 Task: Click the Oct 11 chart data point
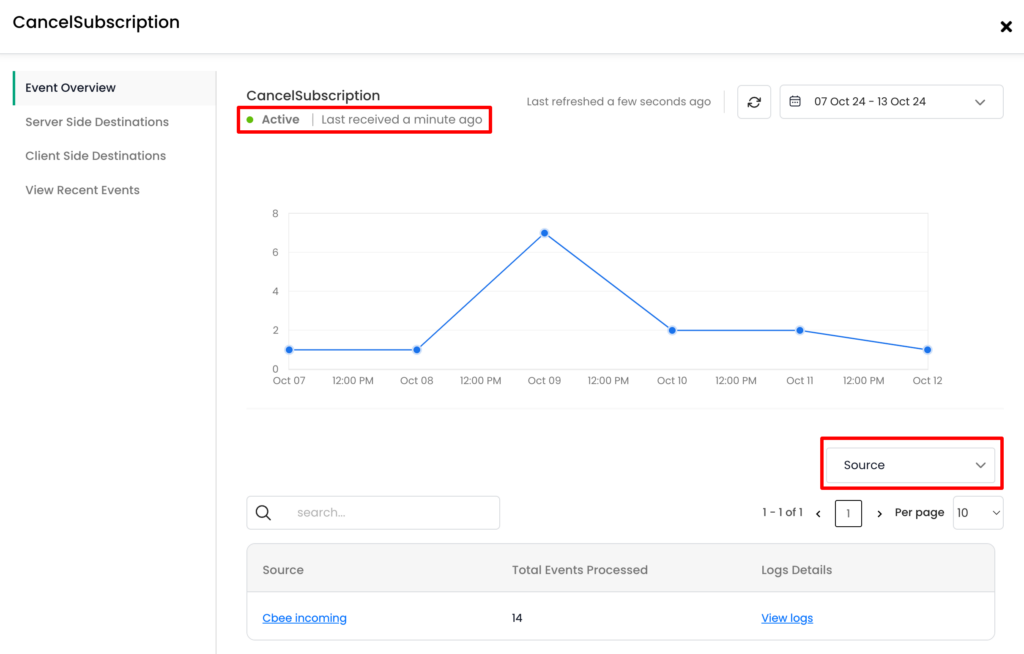coord(799,331)
